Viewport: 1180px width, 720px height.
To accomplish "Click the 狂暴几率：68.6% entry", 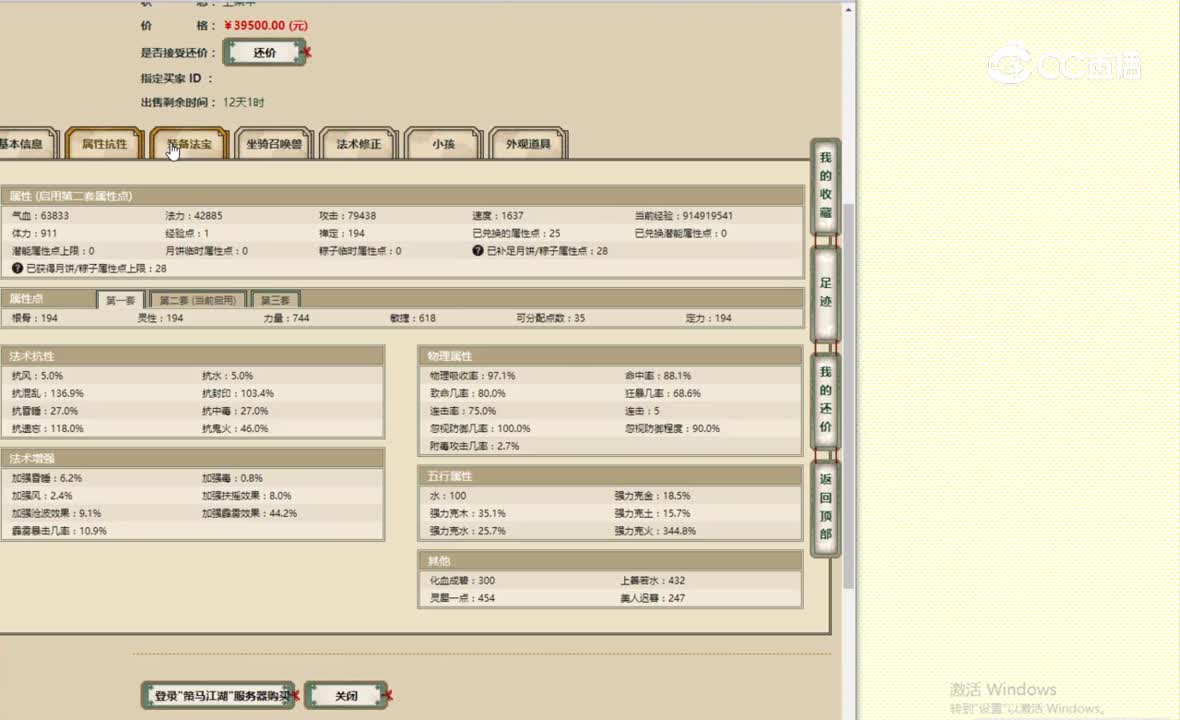I will coord(662,393).
